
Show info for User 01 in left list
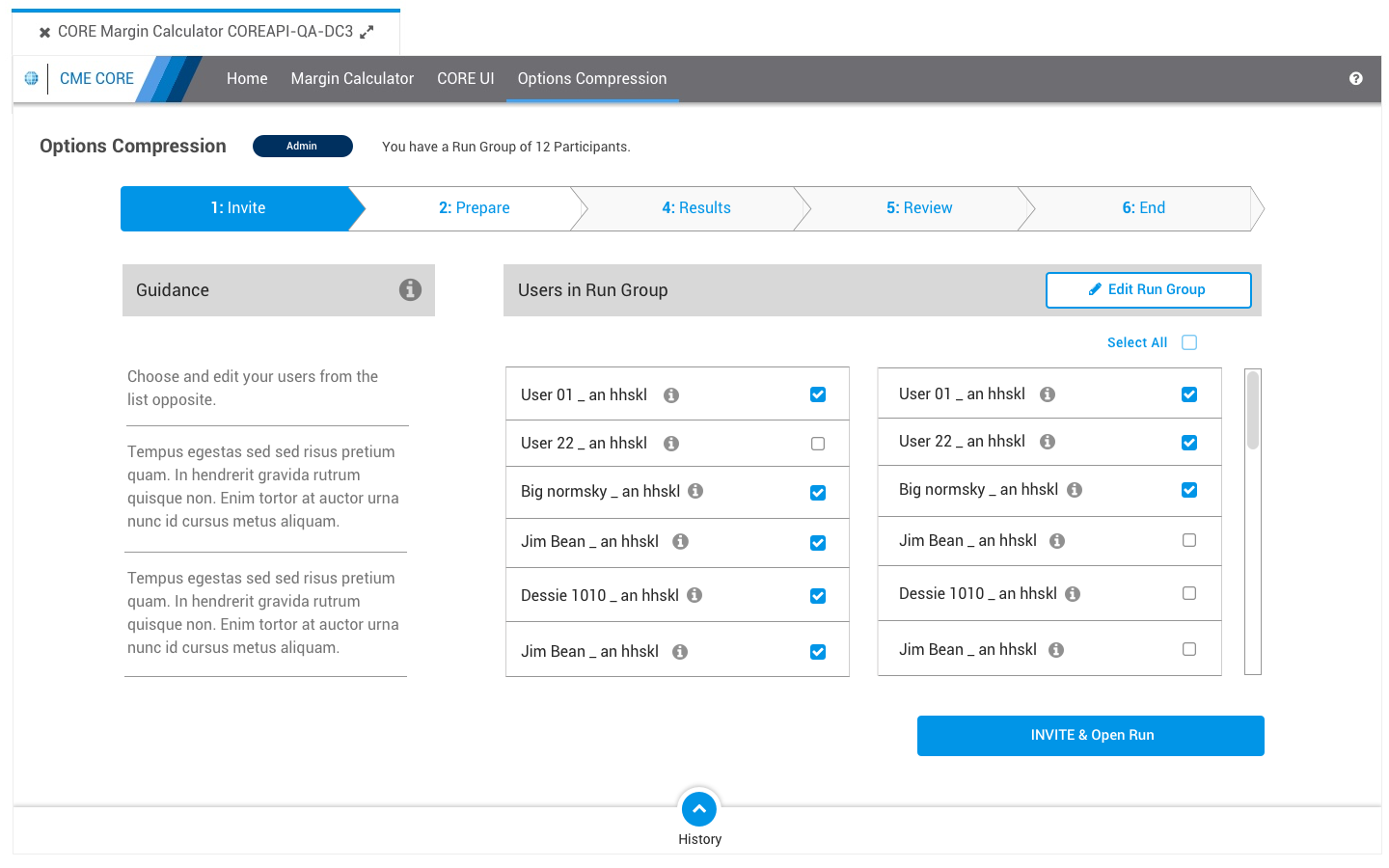pyautogui.click(x=671, y=395)
